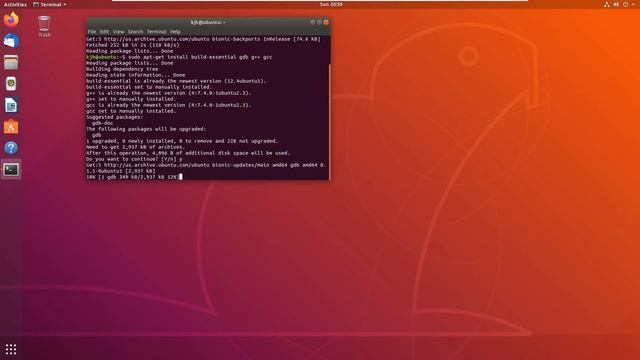
Task: Open the Search menu in Terminal
Action: pos(135,31)
